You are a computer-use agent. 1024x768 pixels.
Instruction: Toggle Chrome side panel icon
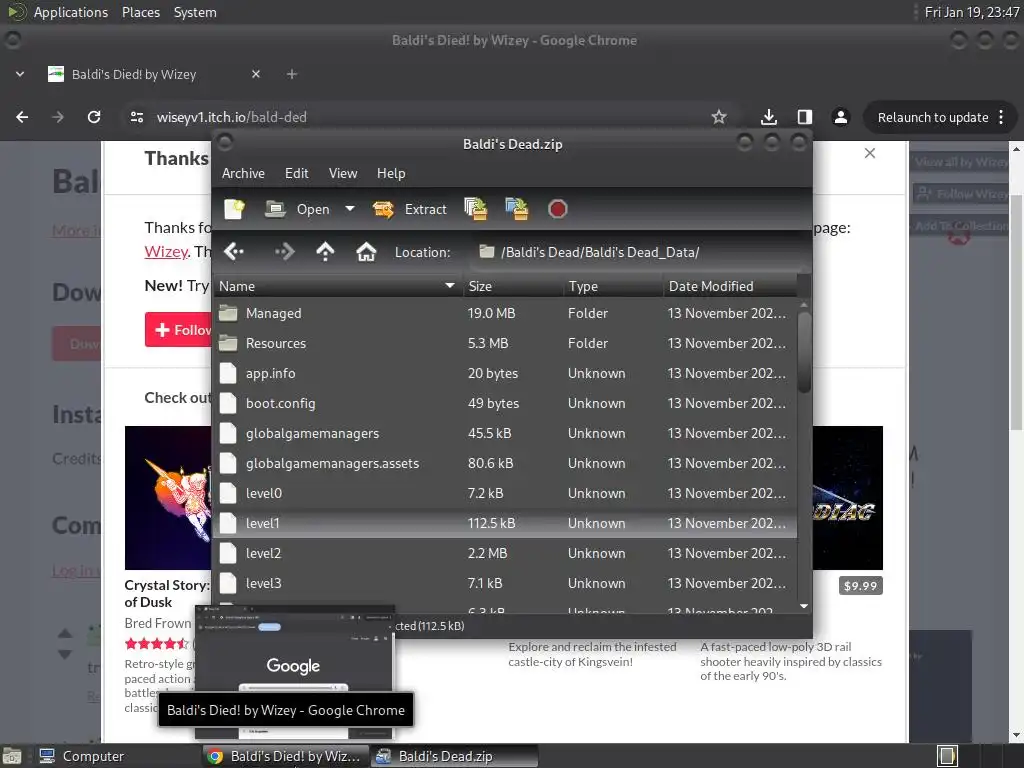(805, 117)
